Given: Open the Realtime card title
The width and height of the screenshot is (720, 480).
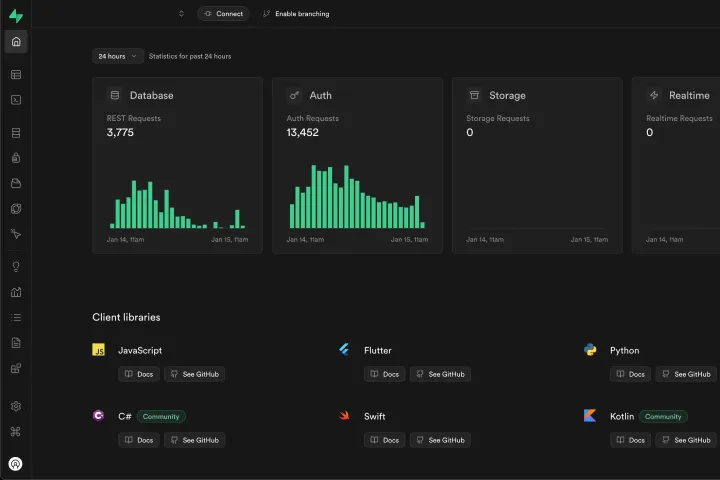Looking at the screenshot, I should coord(689,96).
